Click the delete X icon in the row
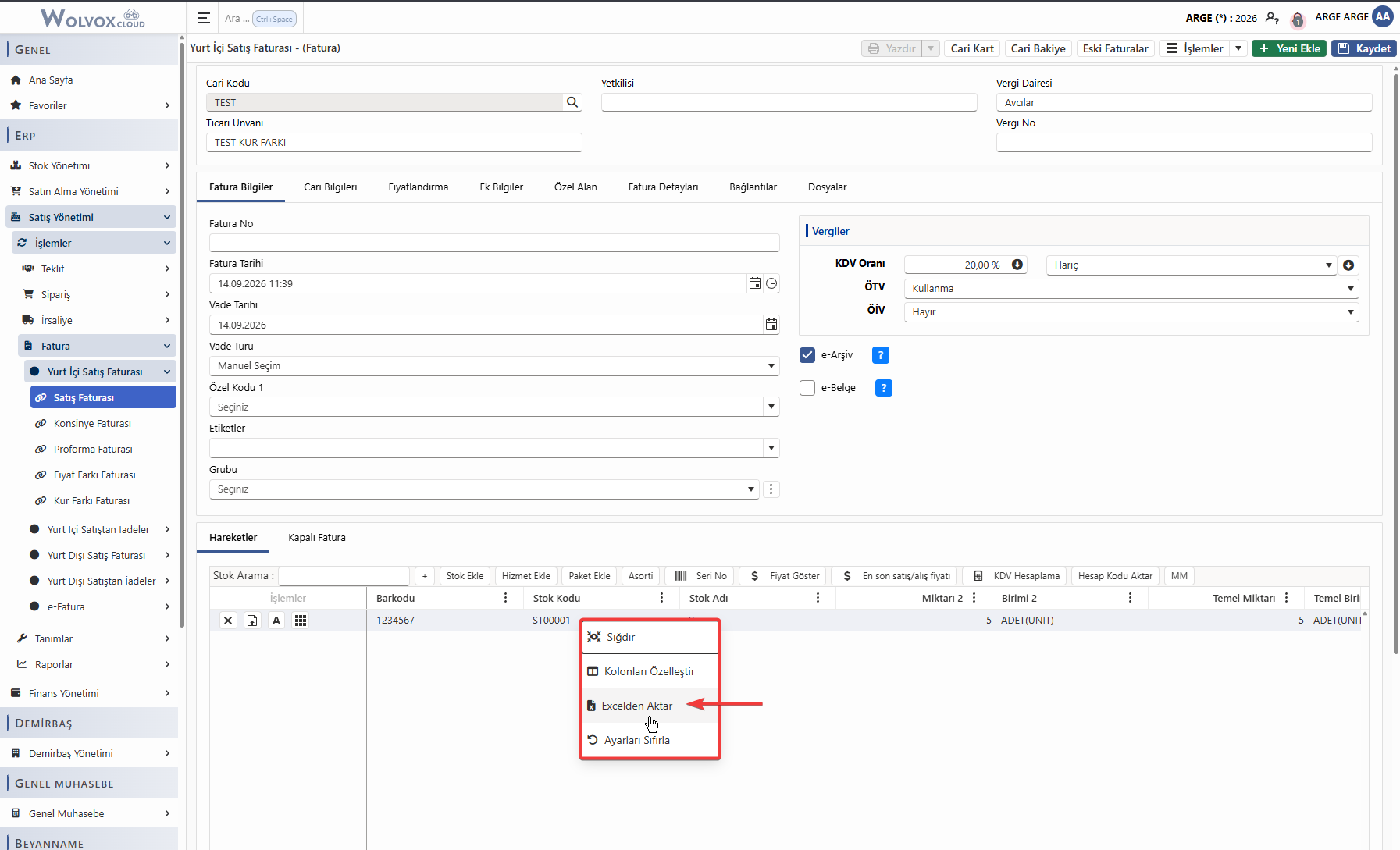The width and height of the screenshot is (1400, 850). 228,621
